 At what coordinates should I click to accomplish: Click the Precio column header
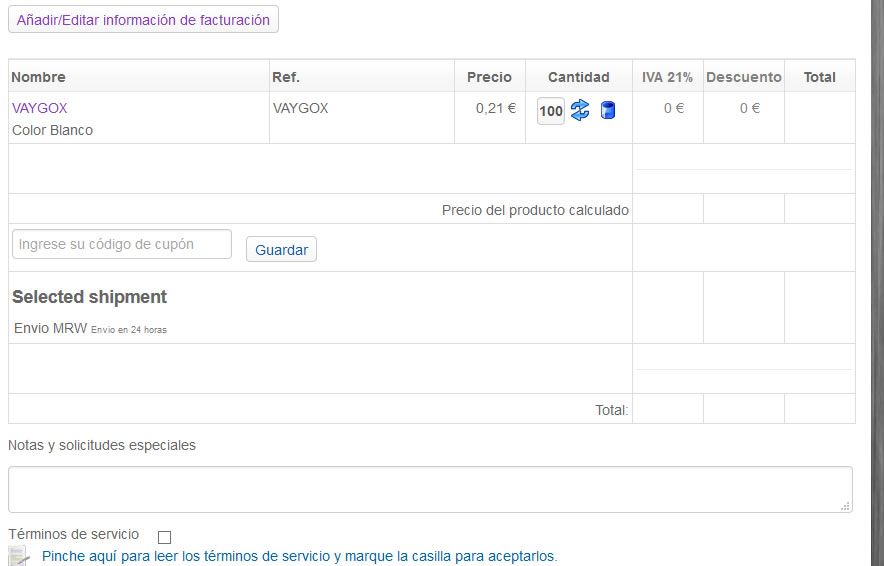tap(489, 77)
